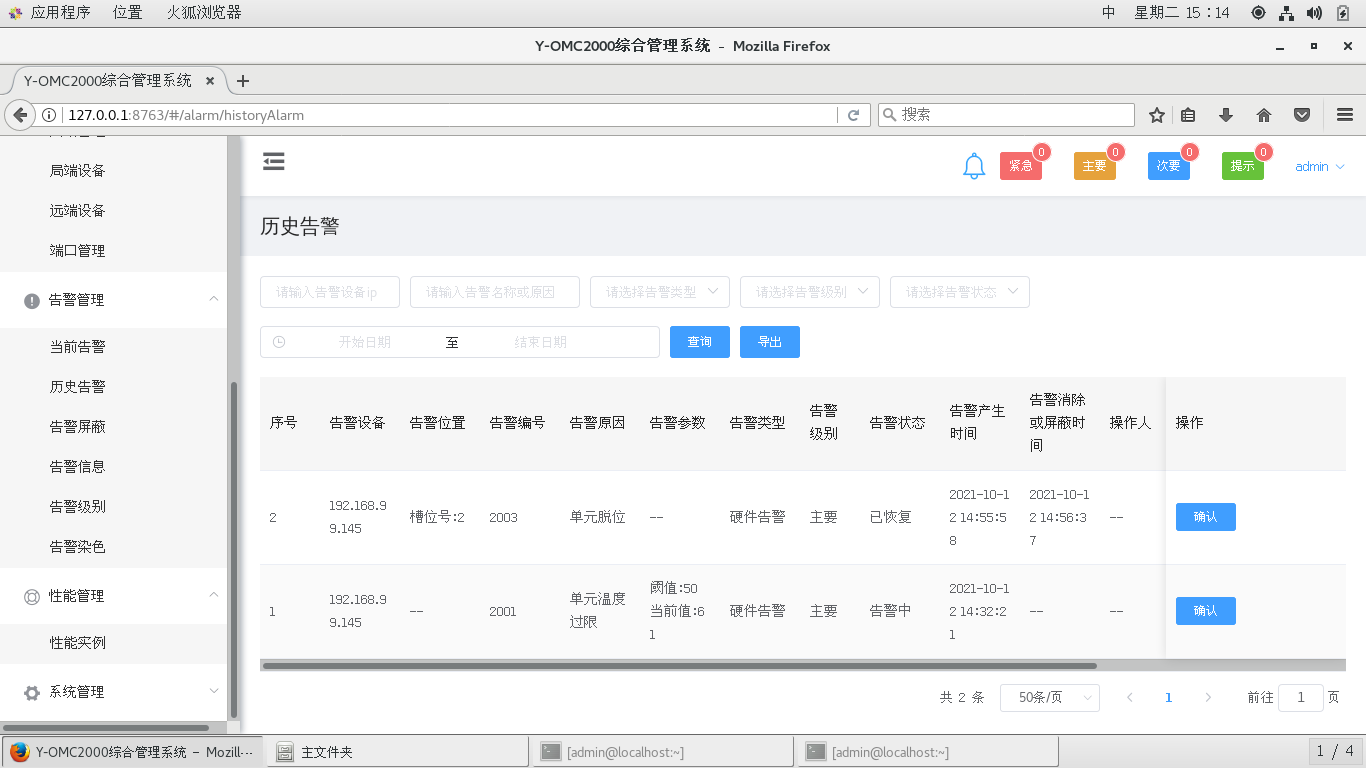The height and width of the screenshot is (768, 1366).
Task: Click the alarm bell notification icon
Action: click(x=974, y=167)
